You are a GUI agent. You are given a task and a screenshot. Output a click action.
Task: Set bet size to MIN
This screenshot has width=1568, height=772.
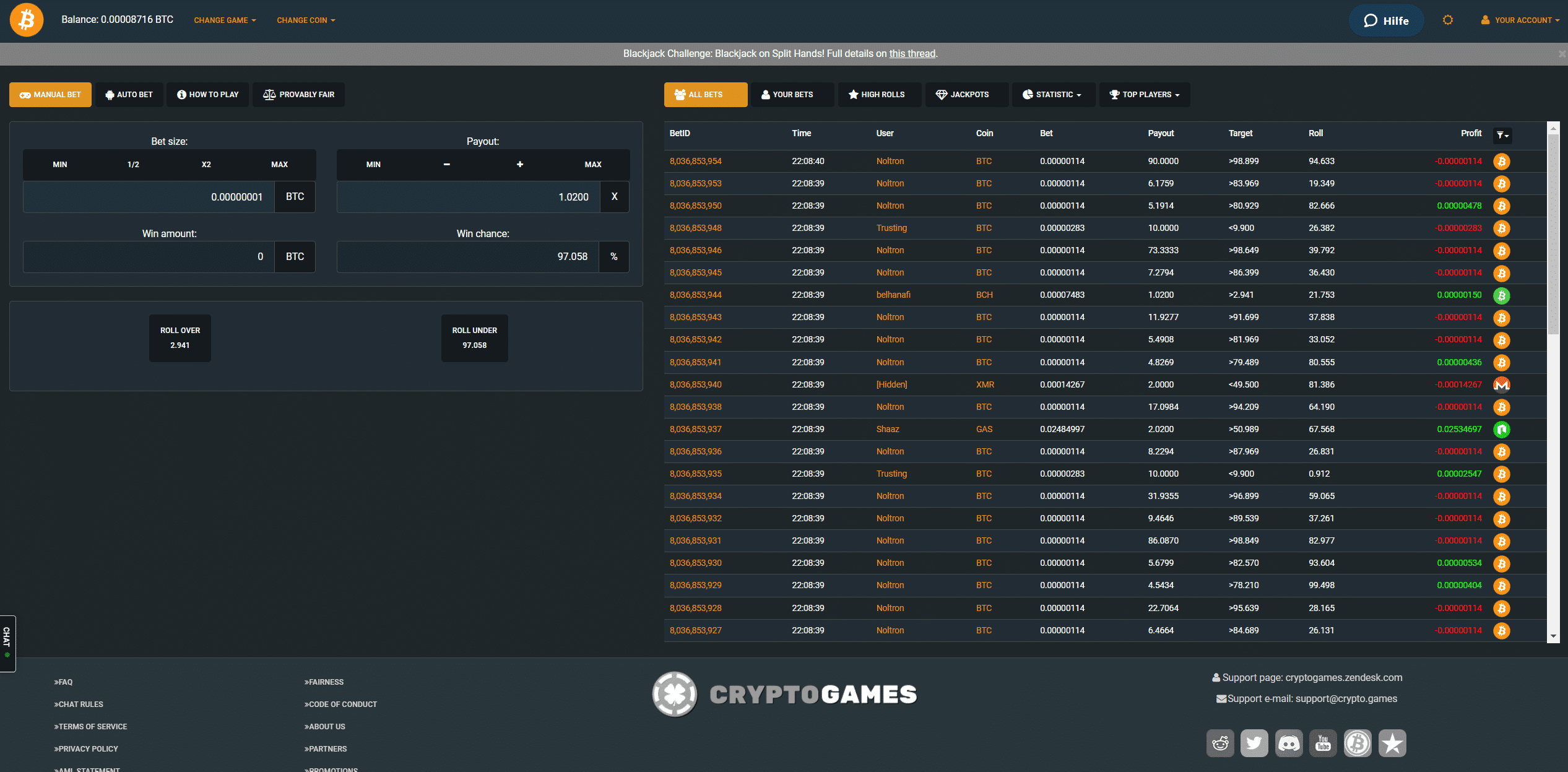pos(60,165)
